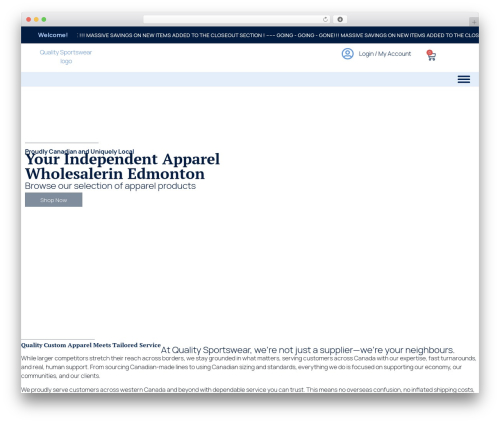Click the scrolling closeout savings announcement
This screenshot has width=500, height=423.
tap(278, 35)
